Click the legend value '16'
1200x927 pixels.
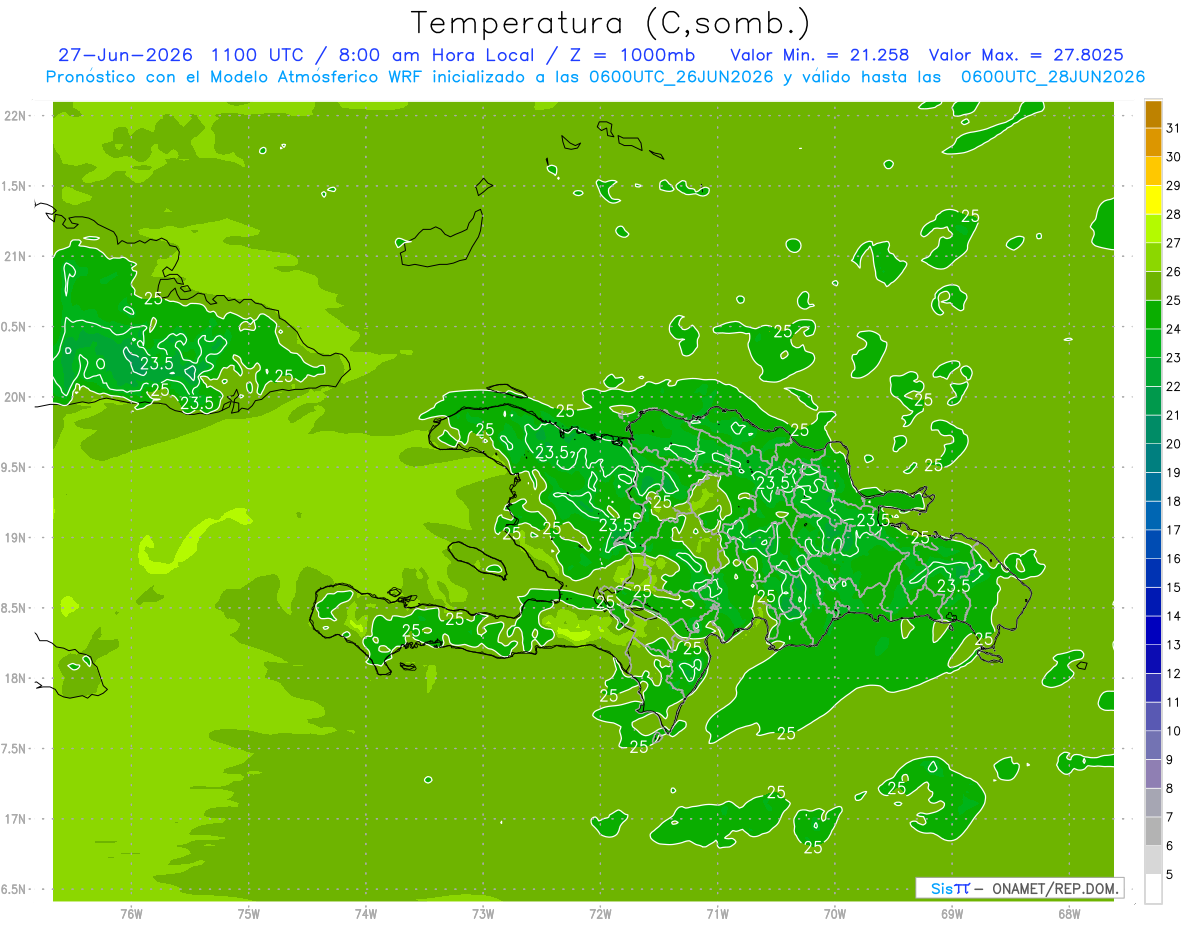tap(1174, 559)
